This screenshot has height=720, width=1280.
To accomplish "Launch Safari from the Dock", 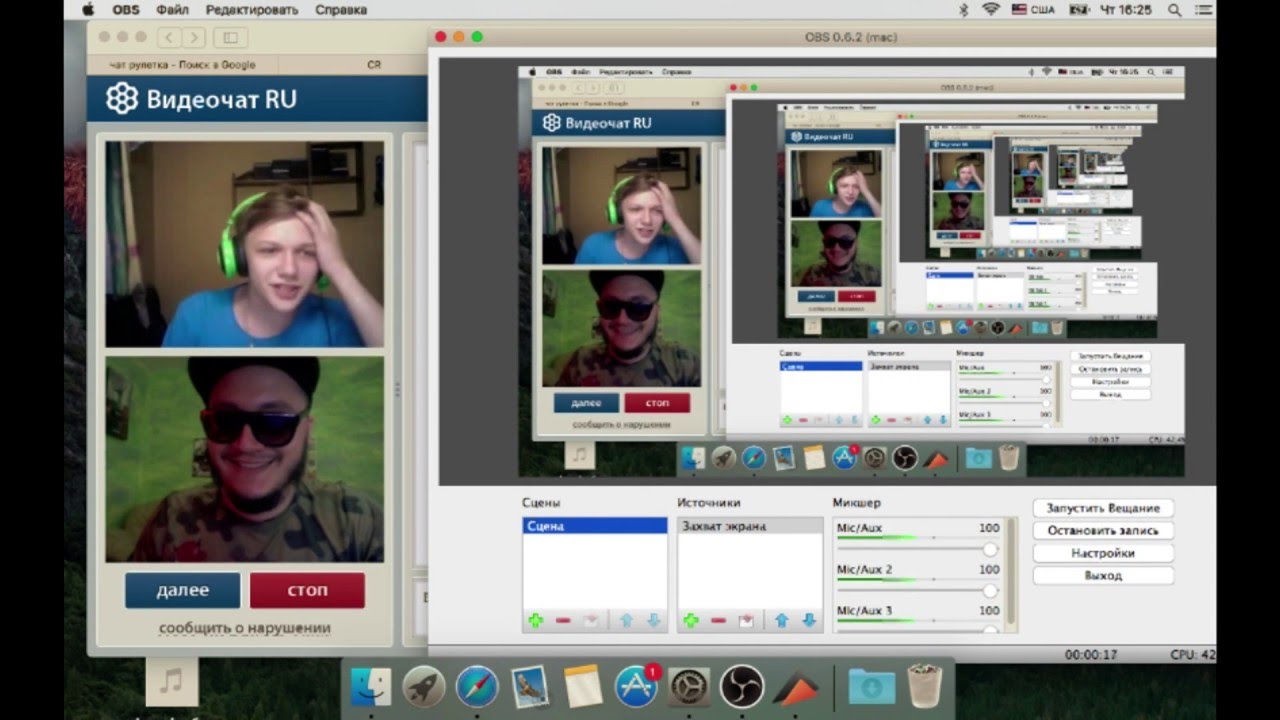I will tap(477, 687).
